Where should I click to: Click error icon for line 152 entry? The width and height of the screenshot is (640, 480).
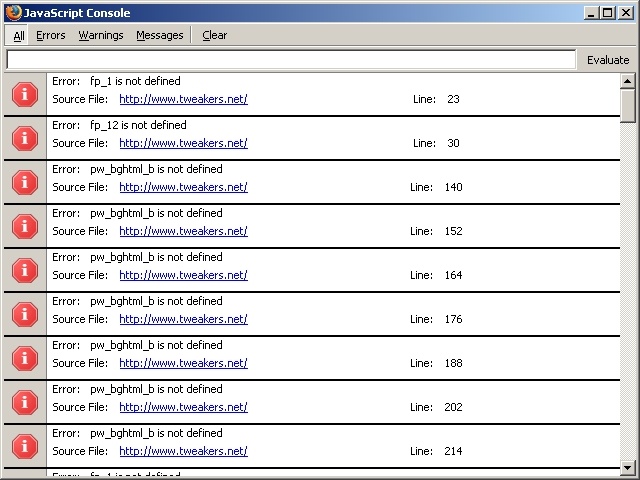click(x=25, y=227)
